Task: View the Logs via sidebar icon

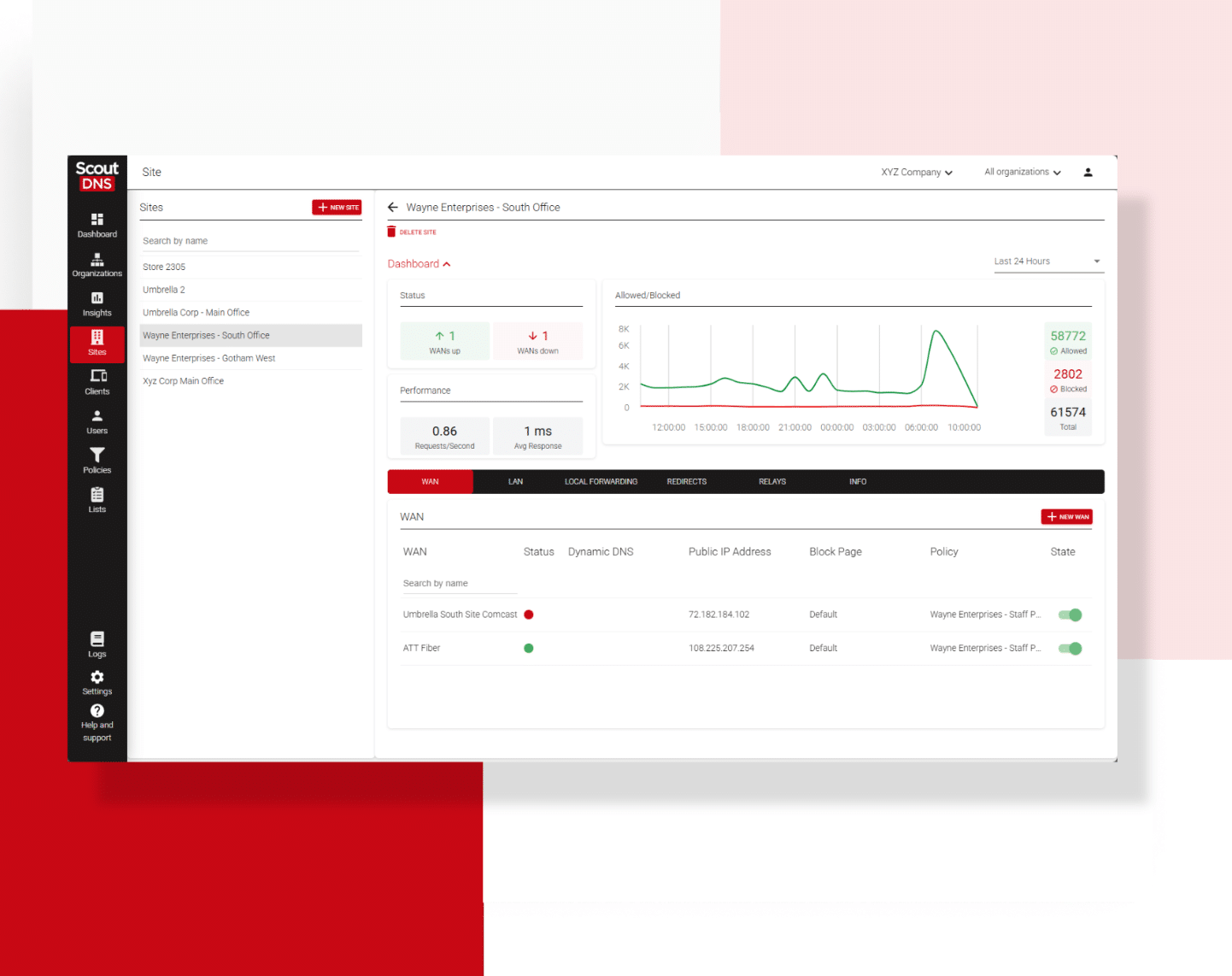Action: click(x=97, y=644)
